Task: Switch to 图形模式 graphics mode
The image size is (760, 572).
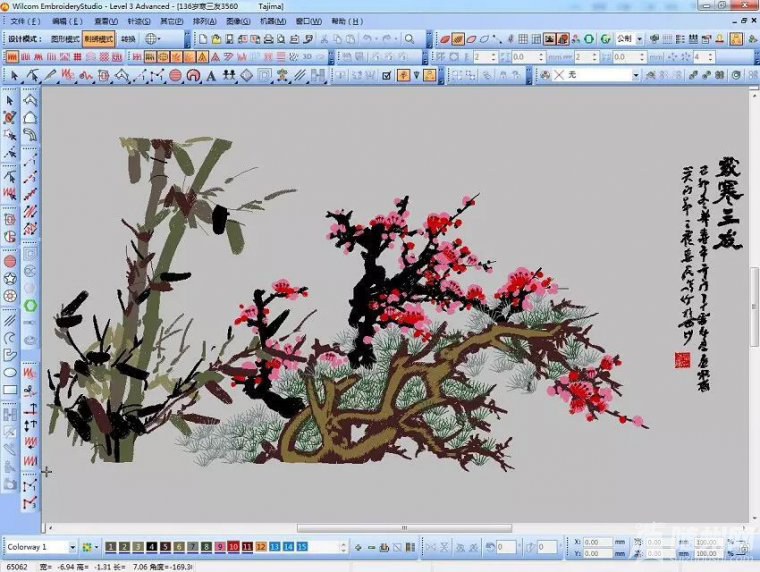Action: [x=65, y=39]
